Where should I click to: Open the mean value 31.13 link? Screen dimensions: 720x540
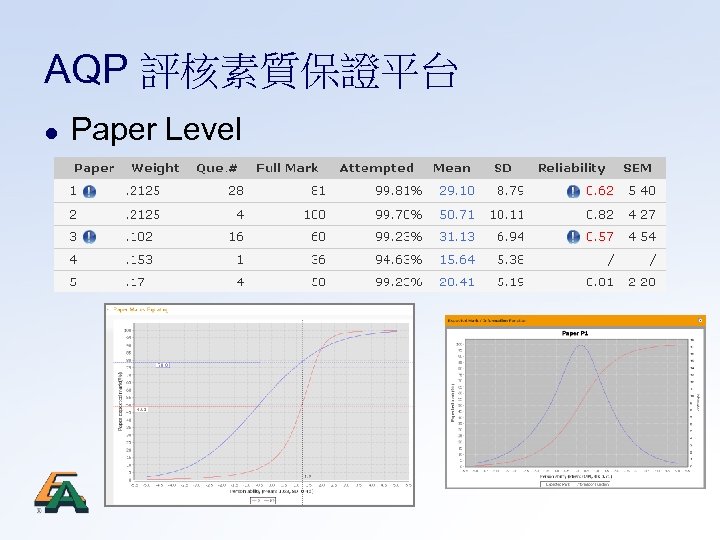point(456,236)
